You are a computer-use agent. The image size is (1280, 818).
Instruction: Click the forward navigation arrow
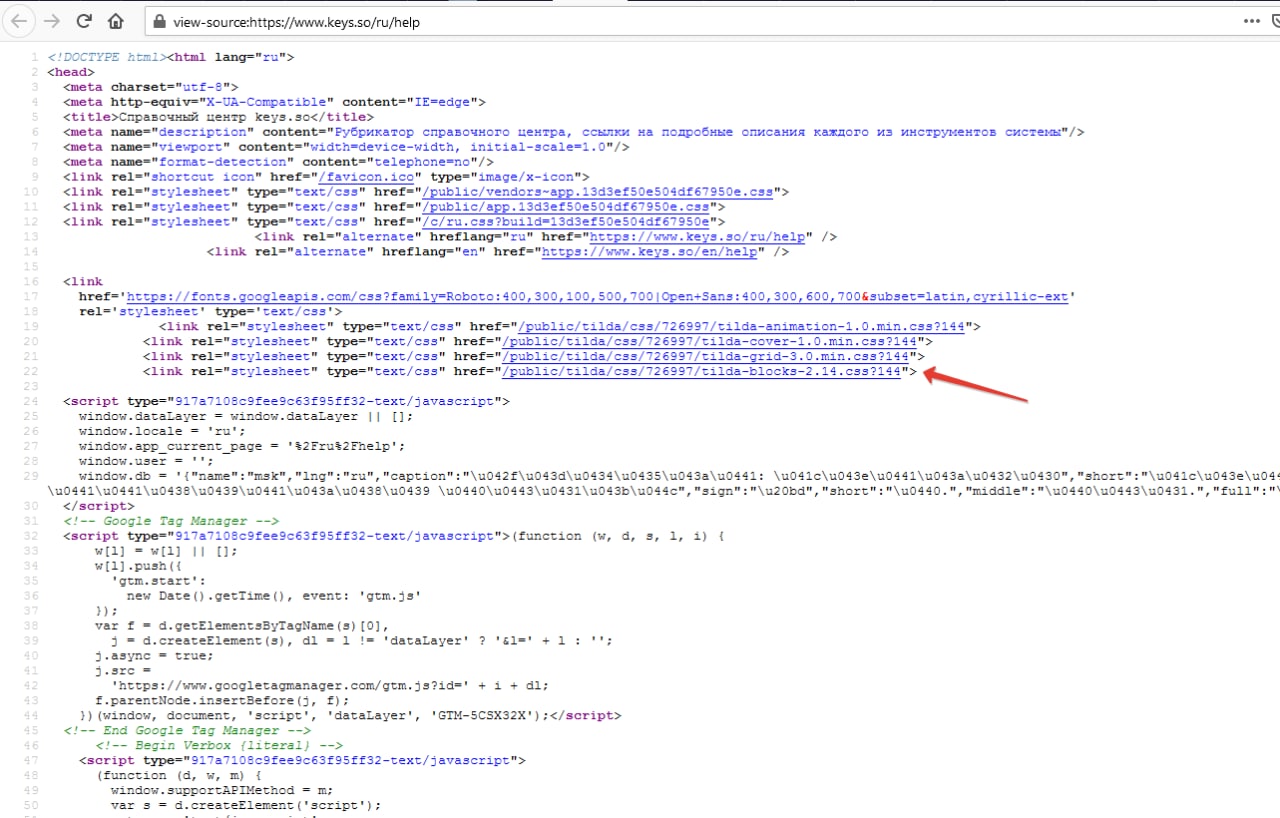[52, 21]
